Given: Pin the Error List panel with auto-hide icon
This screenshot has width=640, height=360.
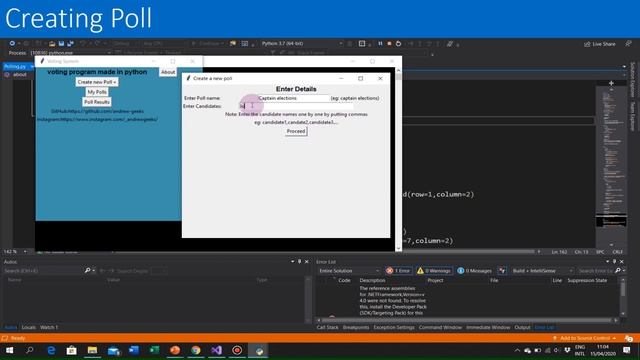Looking at the screenshot, I should pos(615,262).
